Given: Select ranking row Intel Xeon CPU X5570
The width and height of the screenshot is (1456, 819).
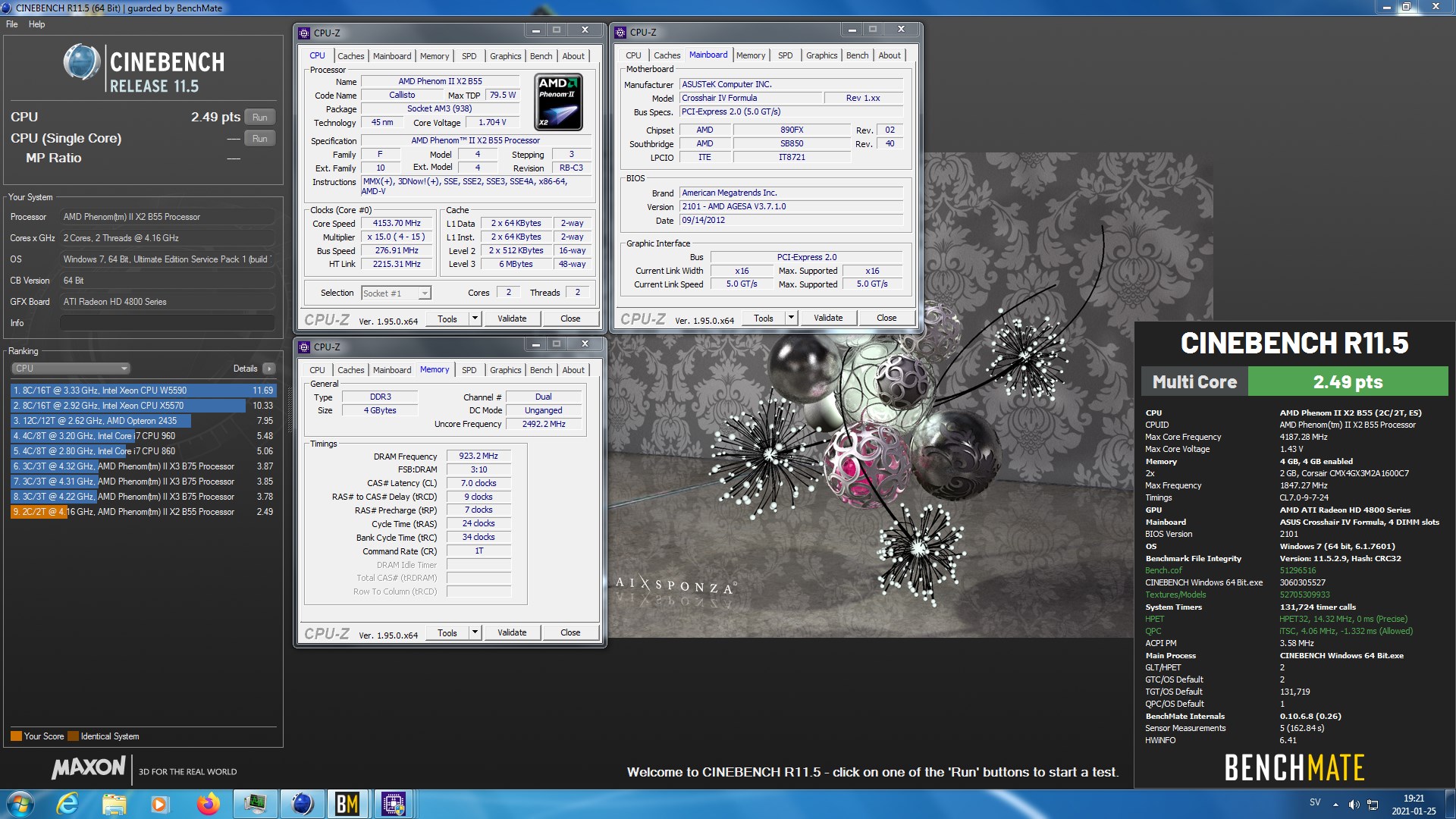Looking at the screenshot, I should [x=143, y=406].
